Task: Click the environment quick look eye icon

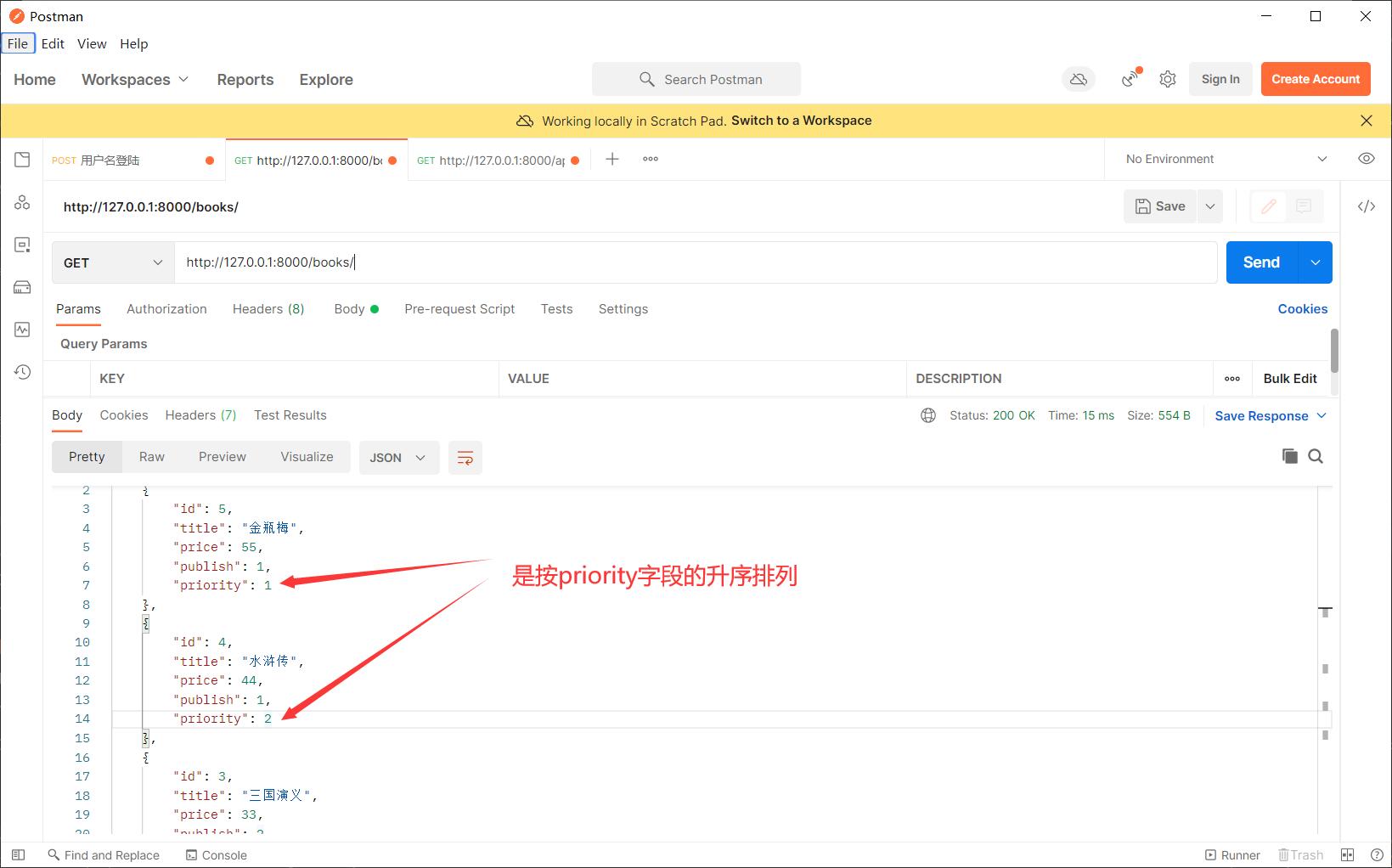Action: [1366, 159]
